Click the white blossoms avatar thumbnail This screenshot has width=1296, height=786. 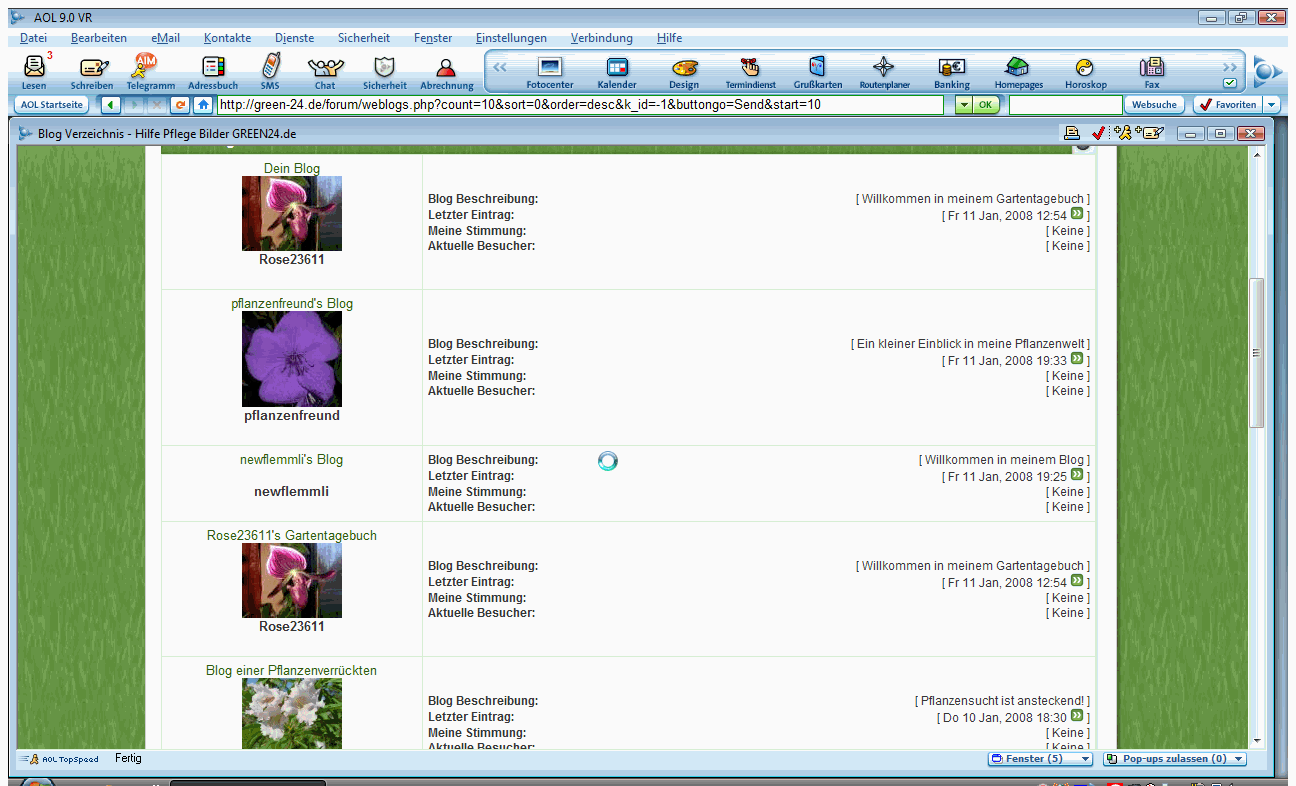point(292,714)
